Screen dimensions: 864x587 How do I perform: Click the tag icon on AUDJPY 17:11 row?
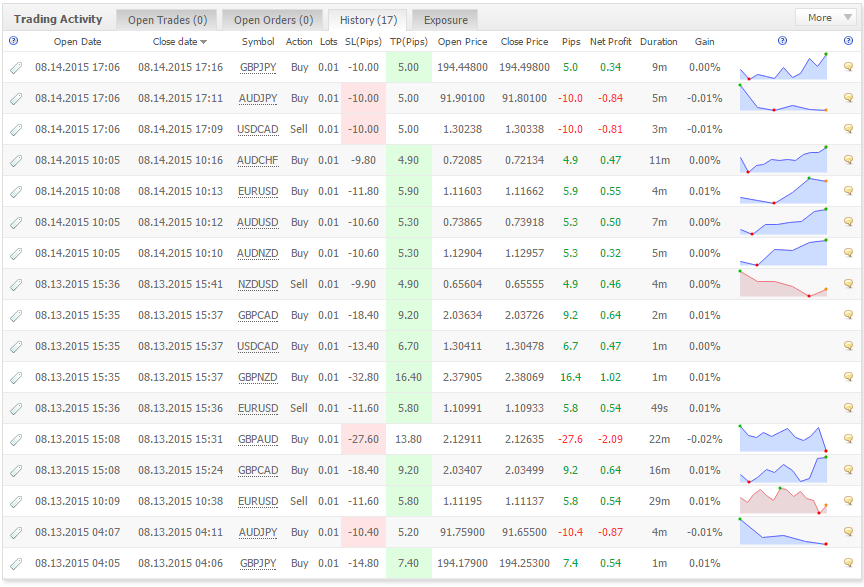coord(16,99)
